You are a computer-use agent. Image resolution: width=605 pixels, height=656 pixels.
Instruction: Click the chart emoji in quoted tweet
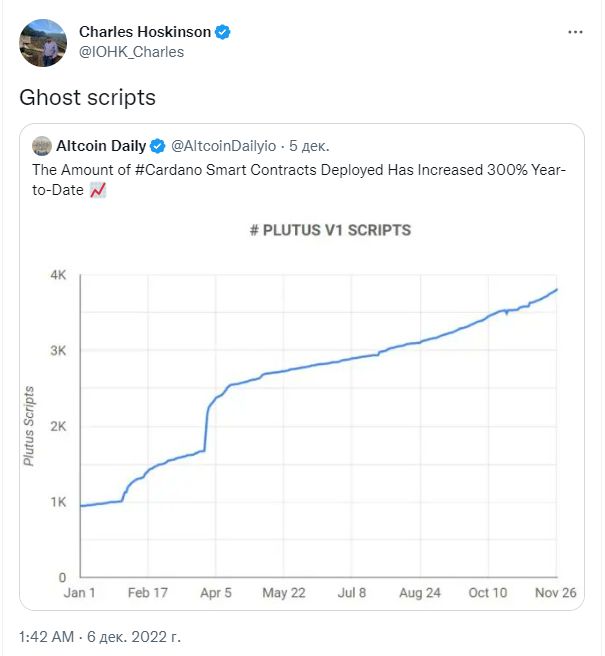(x=98, y=190)
